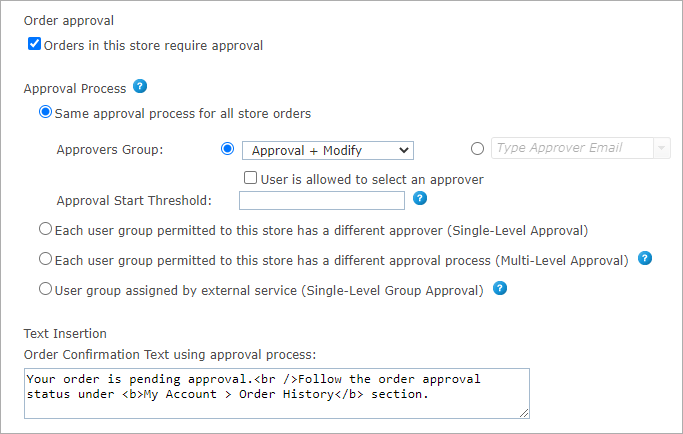This screenshot has width=683, height=434.
Task: Focus the Approval Start Threshold input box
Action: click(x=322, y=200)
